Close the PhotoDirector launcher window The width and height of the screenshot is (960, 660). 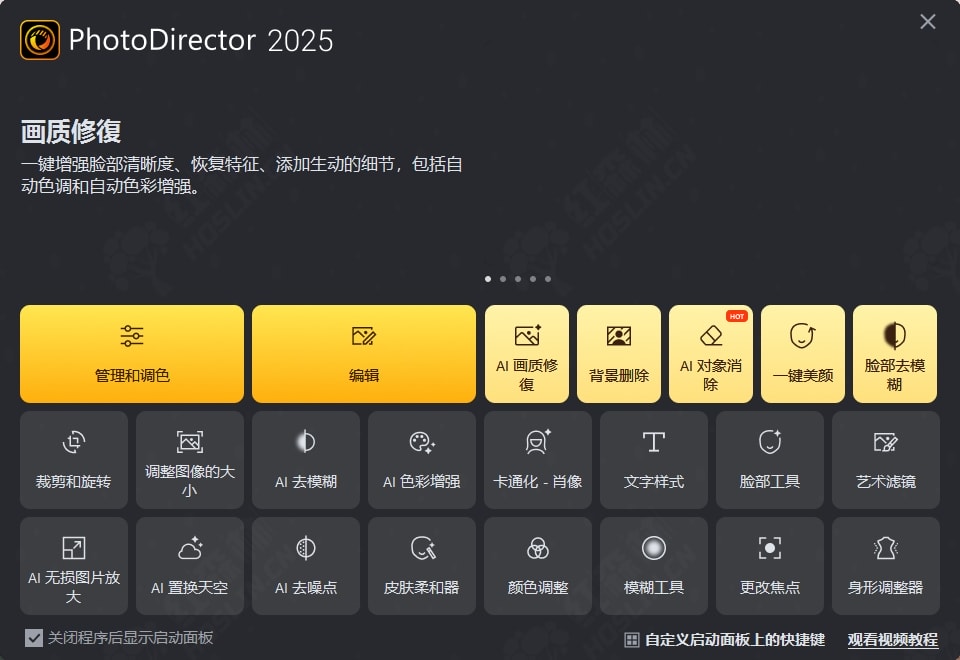[928, 21]
